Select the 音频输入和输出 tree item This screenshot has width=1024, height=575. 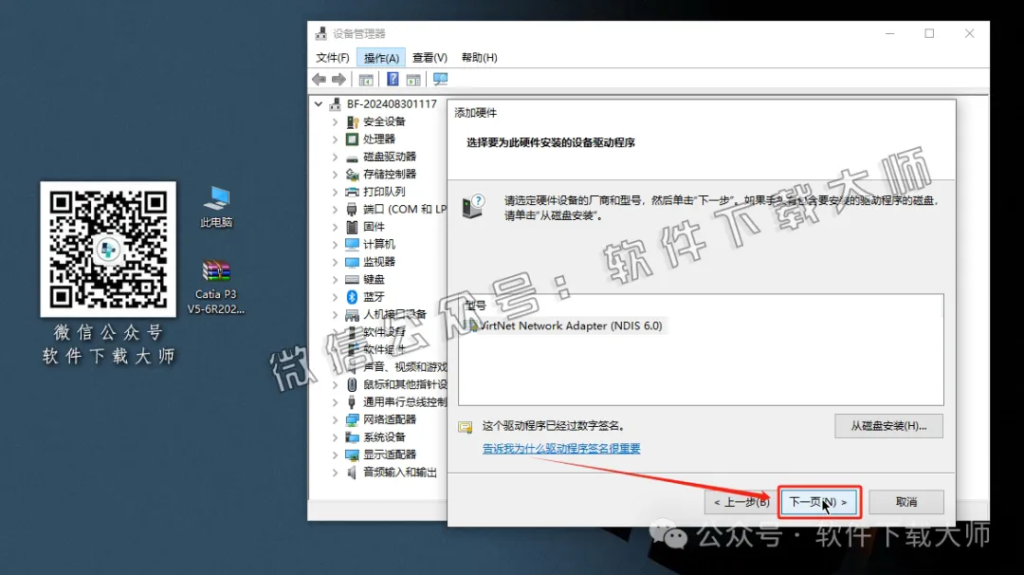coord(400,472)
